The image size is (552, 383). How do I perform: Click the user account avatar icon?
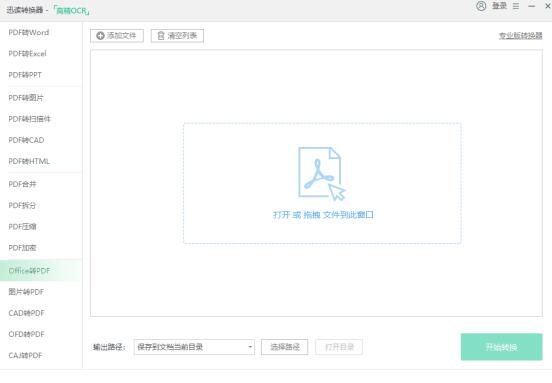[481, 6]
